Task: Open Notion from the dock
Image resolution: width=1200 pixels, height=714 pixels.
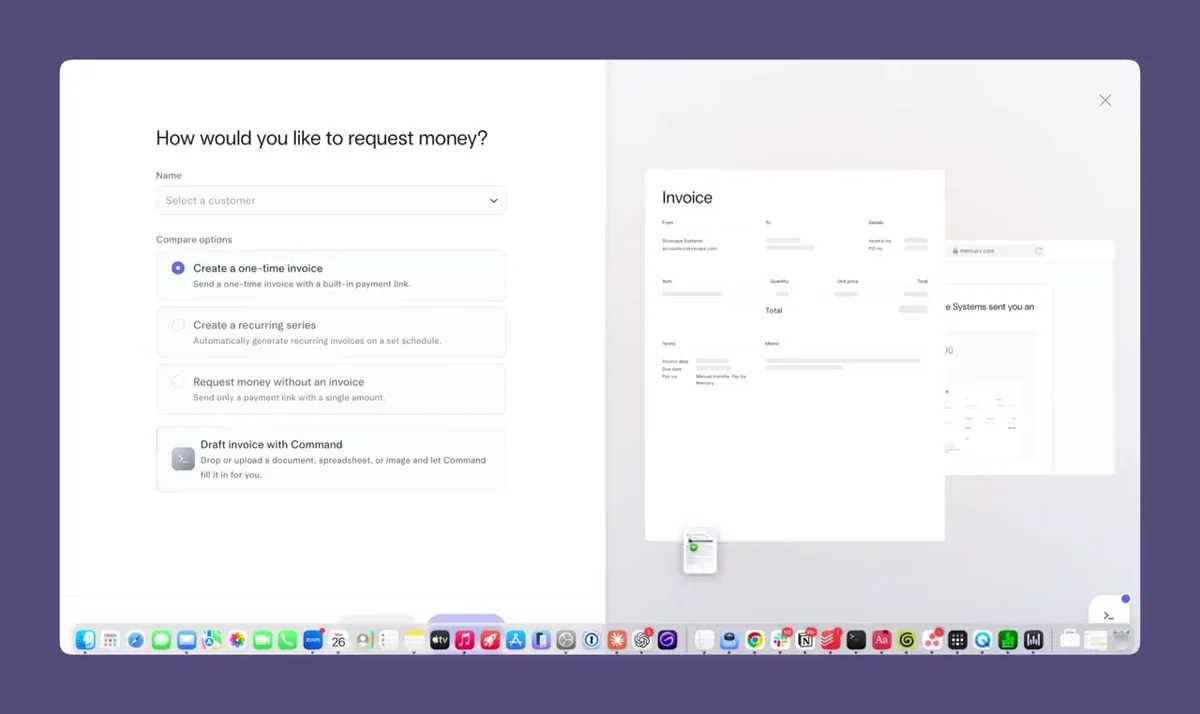Action: click(805, 640)
